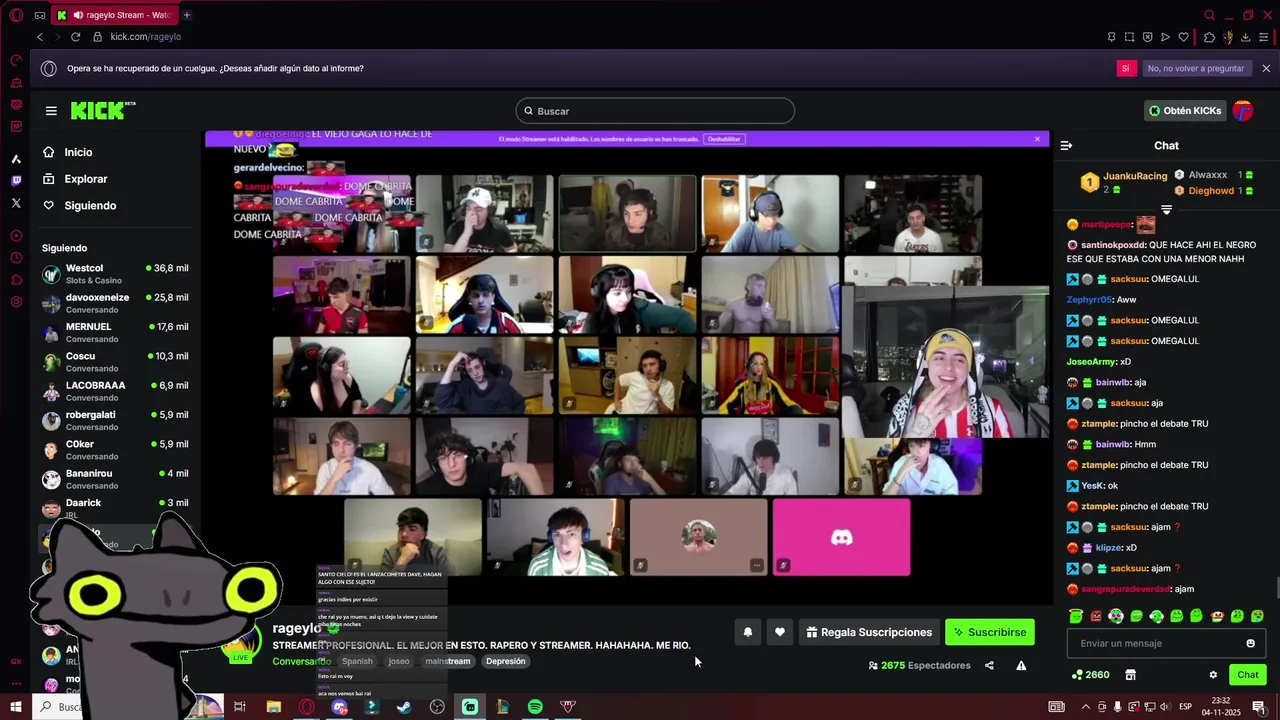The width and height of the screenshot is (1280, 720).
Task: Report the stream with the warning icon
Action: [1021, 665]
